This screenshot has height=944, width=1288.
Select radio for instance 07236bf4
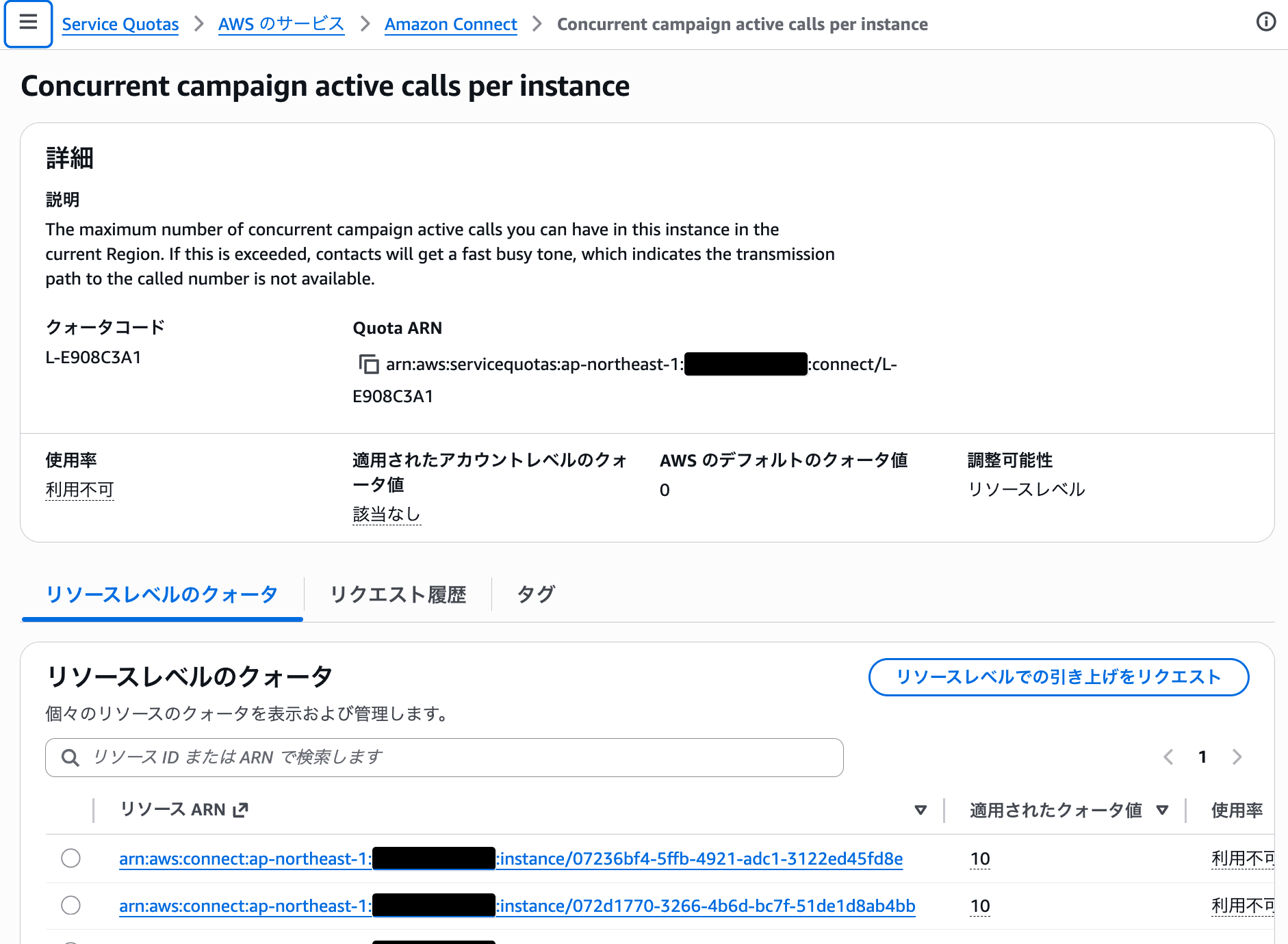click(70, 858)
